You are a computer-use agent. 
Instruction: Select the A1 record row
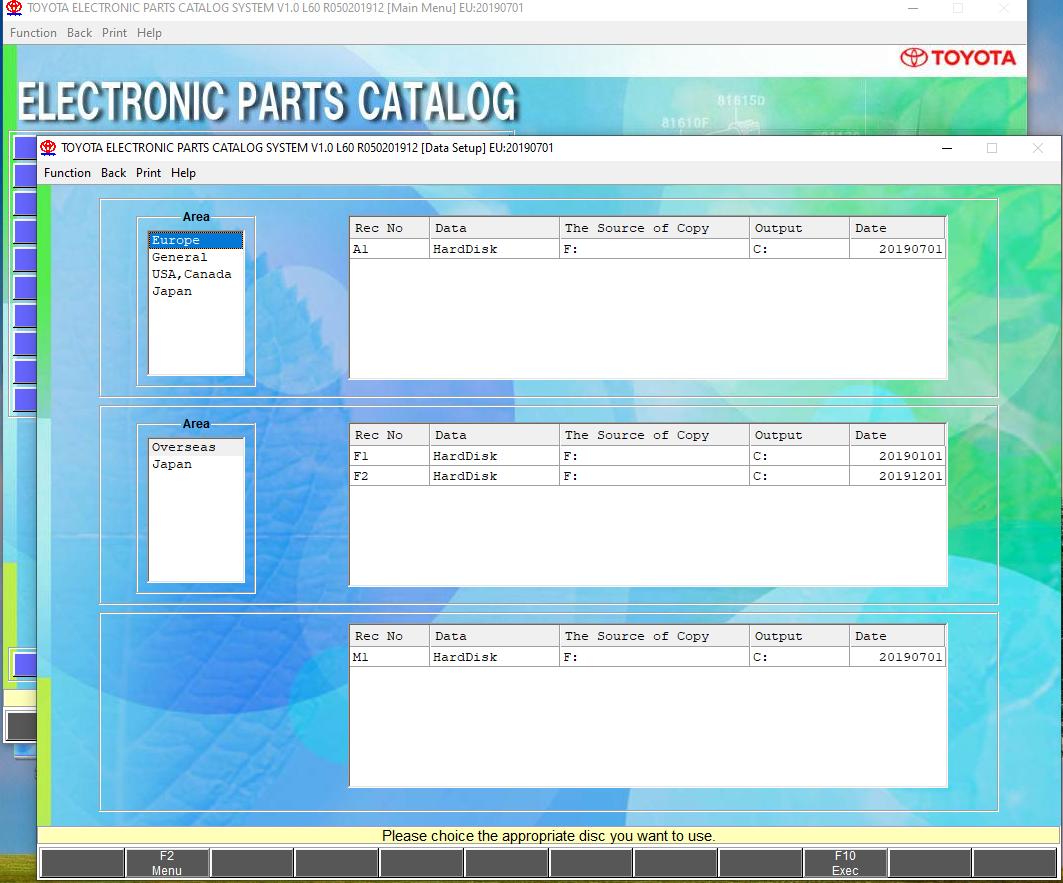pos(647,249)
